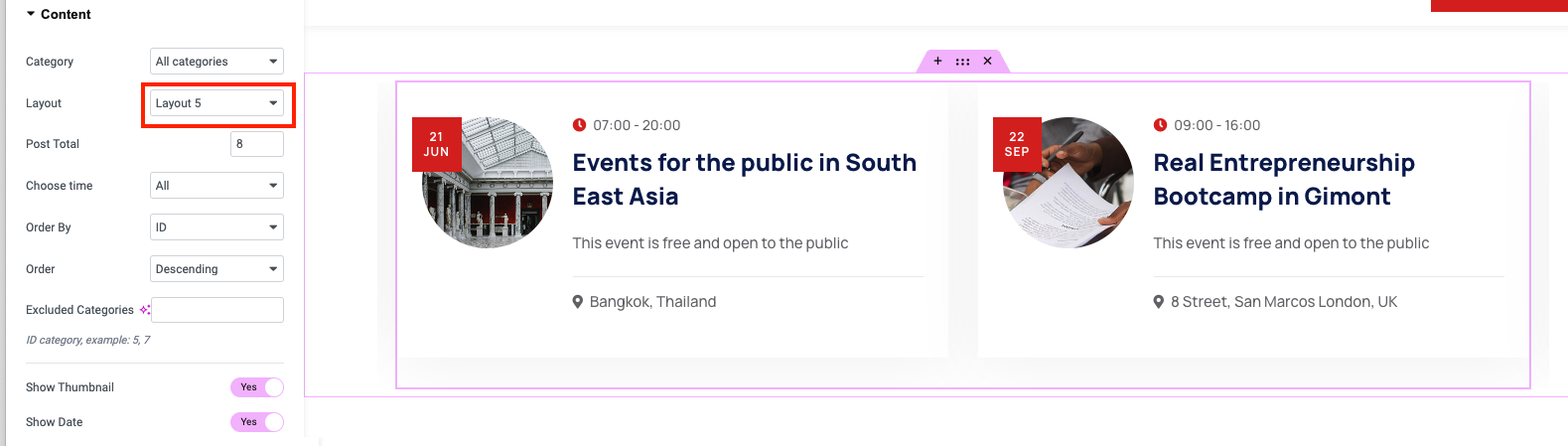This screenshot has width=1568, height=446.
Task: Click the delete section X icon
Action: tap(987, 62)
